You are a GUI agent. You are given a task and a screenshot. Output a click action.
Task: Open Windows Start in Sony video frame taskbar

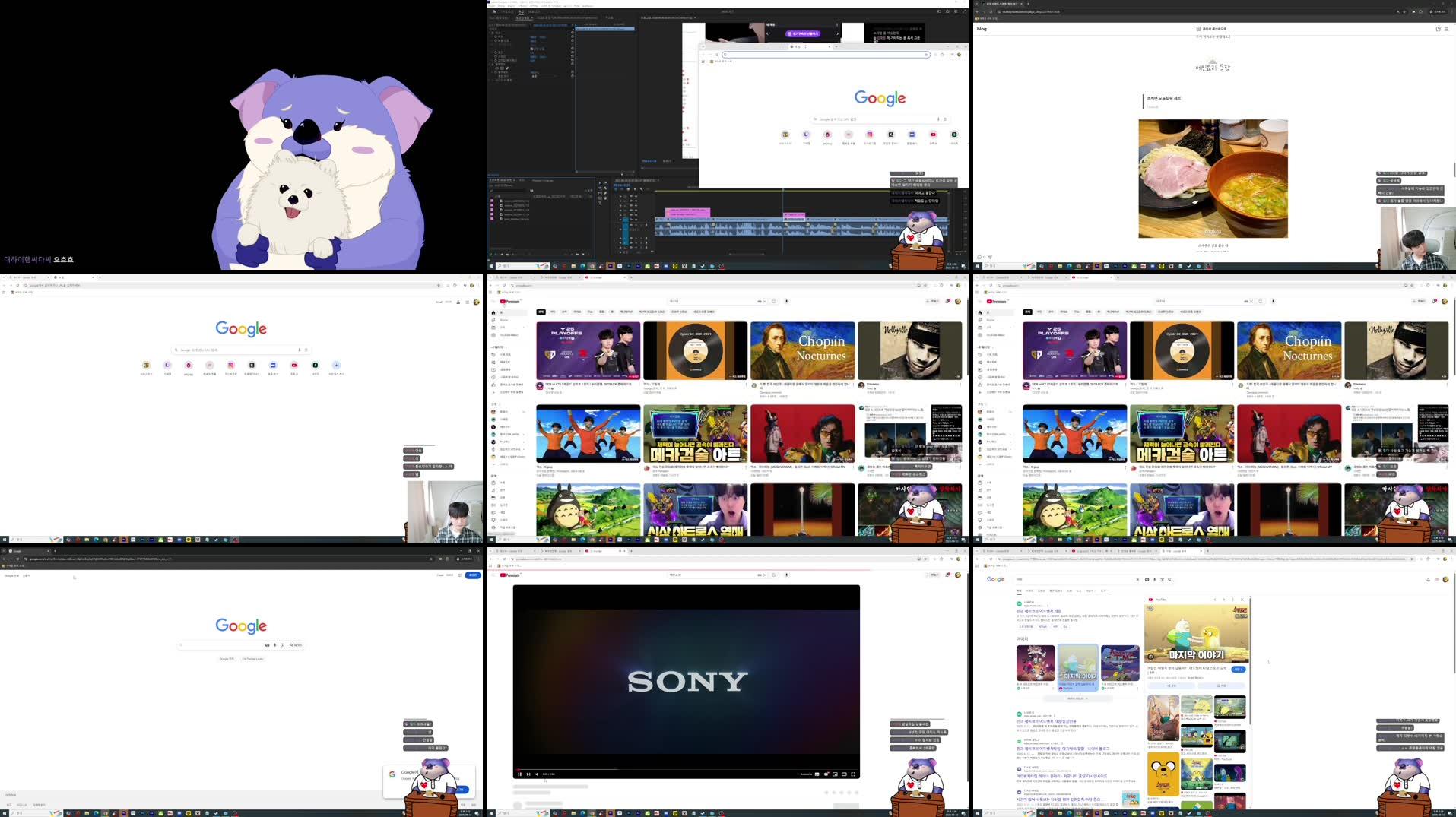(x=490, y=813)
